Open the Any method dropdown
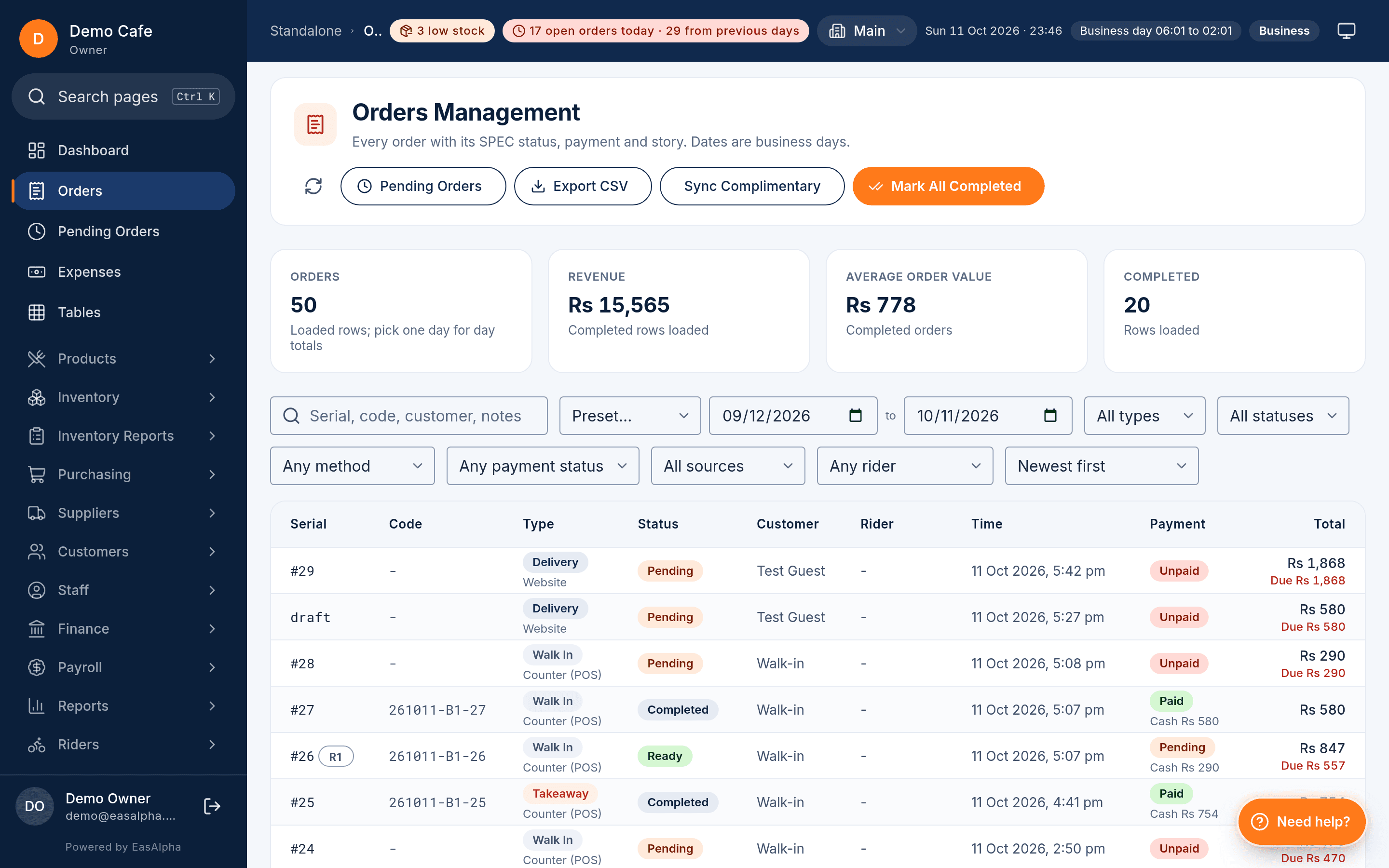This screenshot has height=868, width=1389. (x=353, y=465)
